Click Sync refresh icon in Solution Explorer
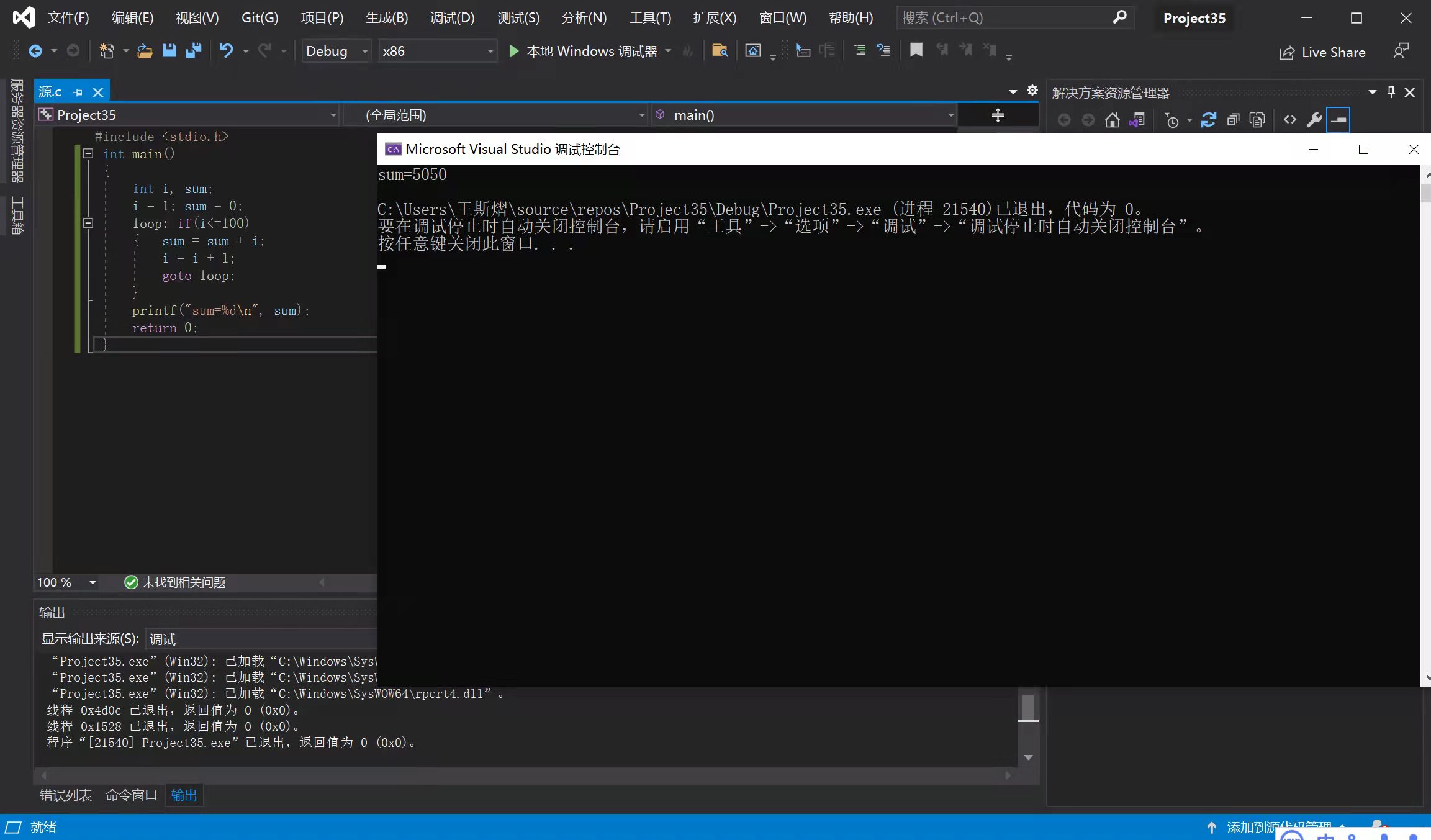1431x840 pixels. (1208, 120)
